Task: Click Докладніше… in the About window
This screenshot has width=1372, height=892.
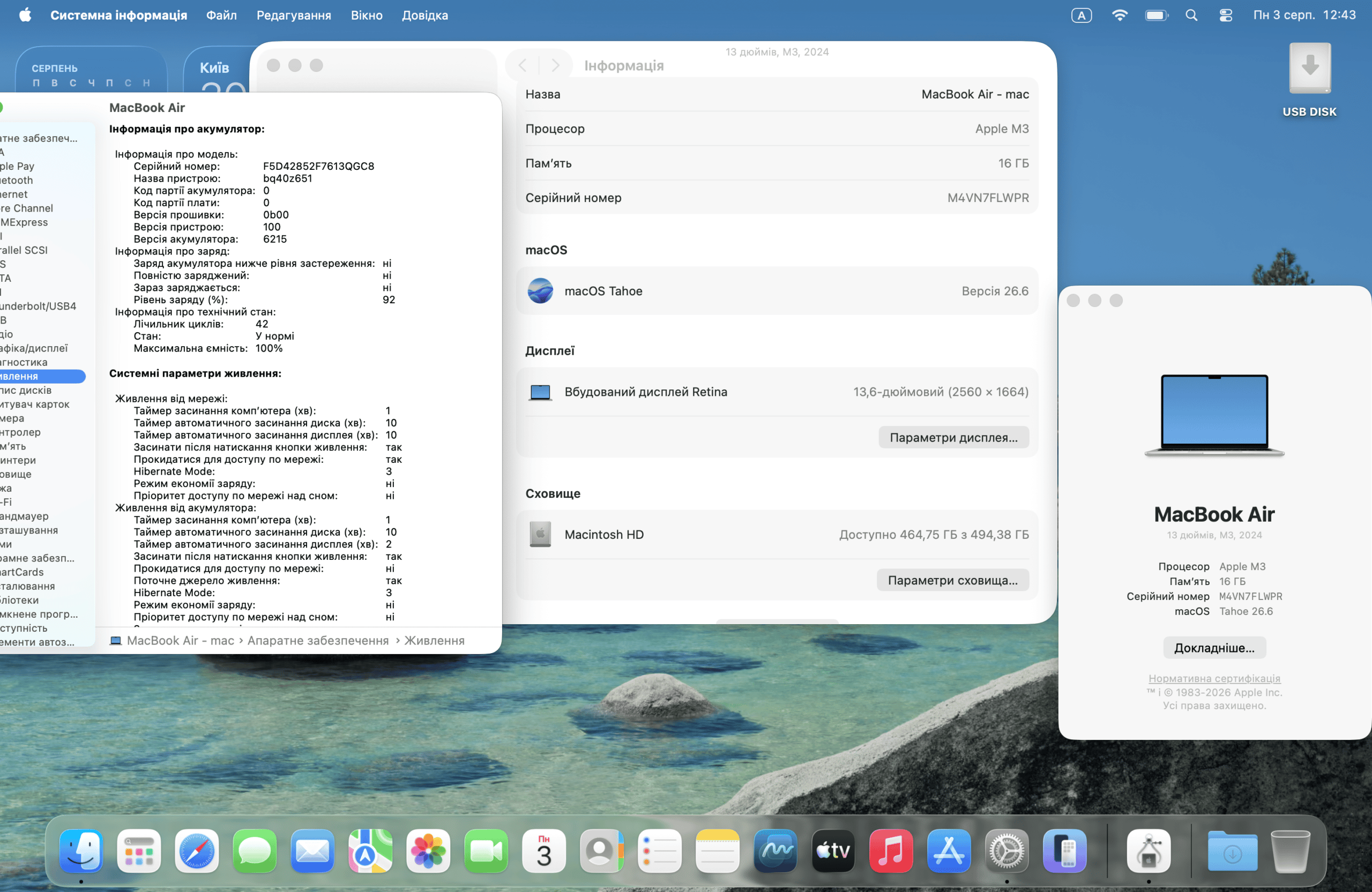Action: pyautogui.click(x=1214, y=648)
